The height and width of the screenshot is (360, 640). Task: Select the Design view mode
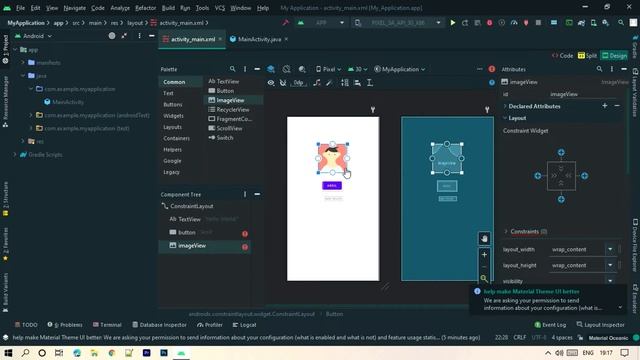[614, 56]
